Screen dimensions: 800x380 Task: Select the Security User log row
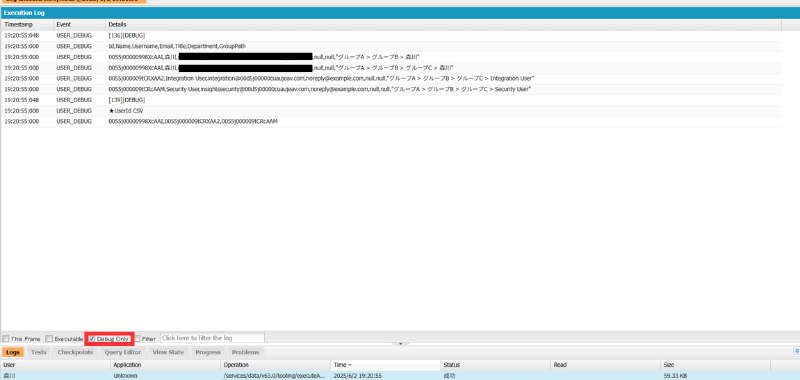point(391,89)
